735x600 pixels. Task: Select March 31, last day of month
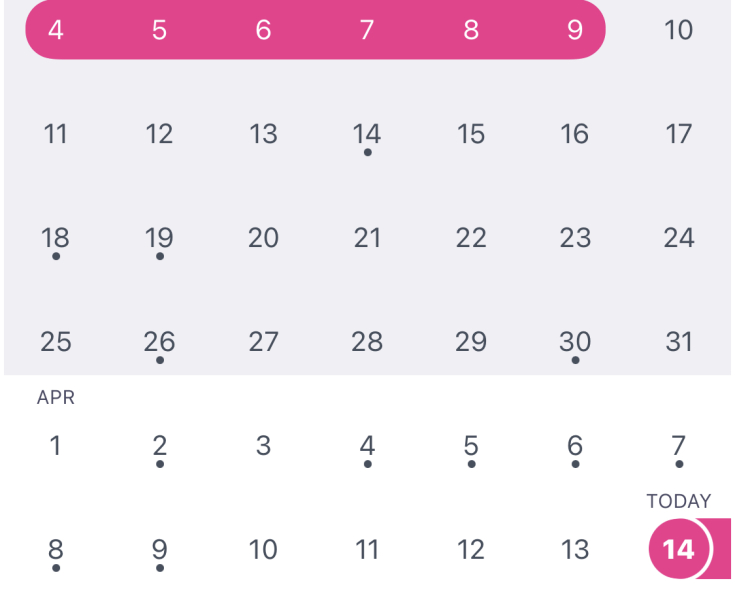[x=678, y=342]
